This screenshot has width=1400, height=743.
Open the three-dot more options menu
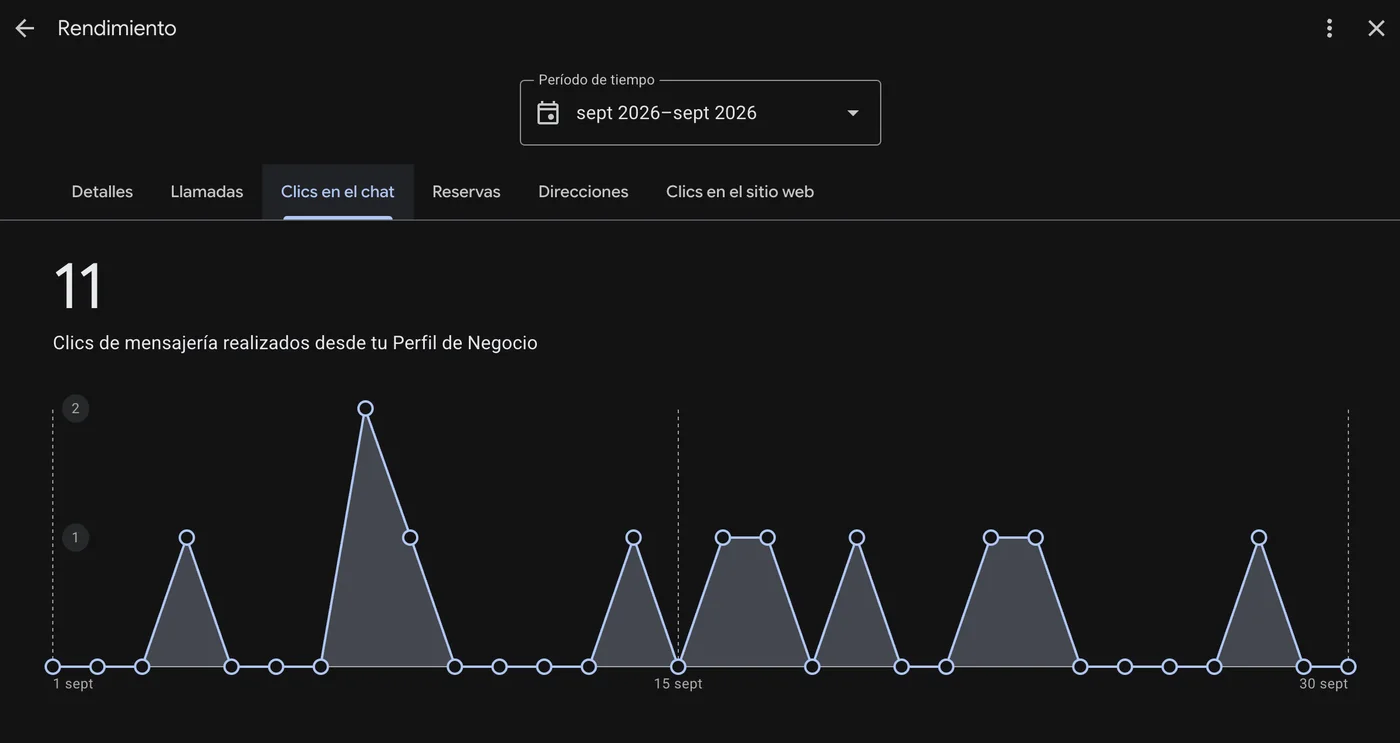(1329, 28)
